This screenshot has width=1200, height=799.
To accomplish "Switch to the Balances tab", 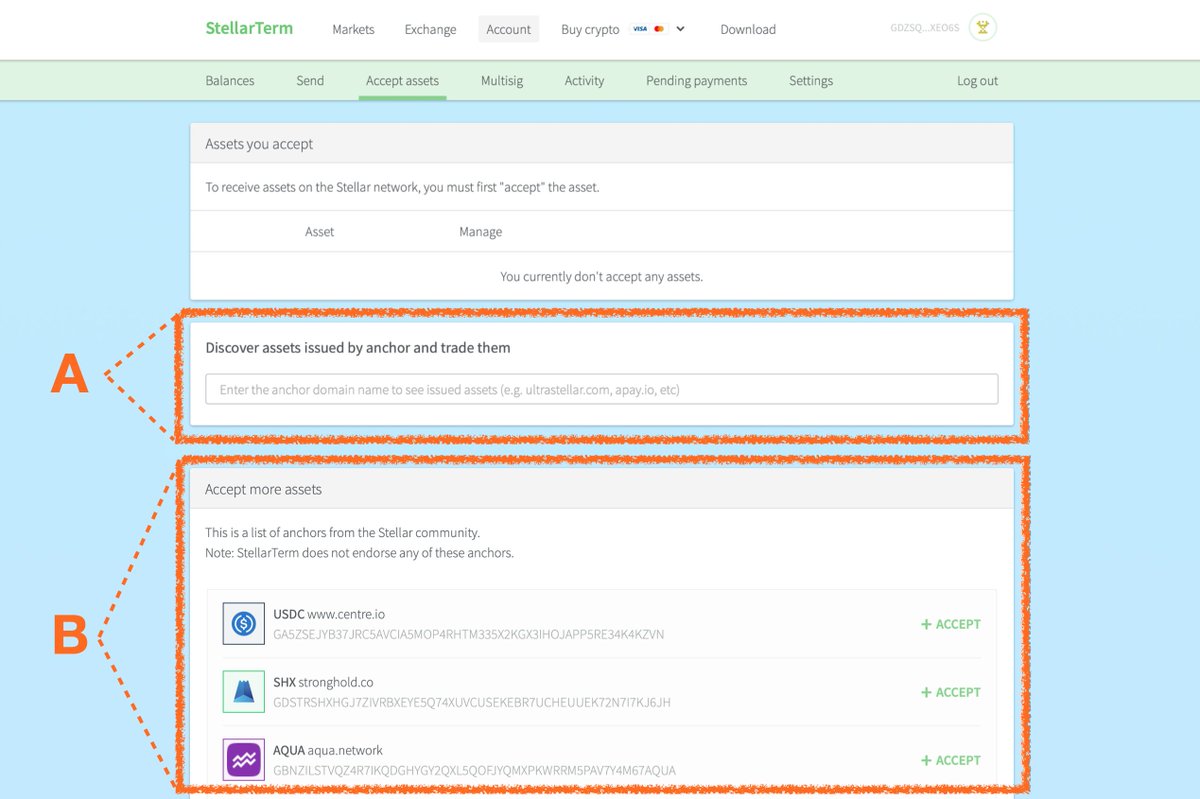I will point(230,81).
